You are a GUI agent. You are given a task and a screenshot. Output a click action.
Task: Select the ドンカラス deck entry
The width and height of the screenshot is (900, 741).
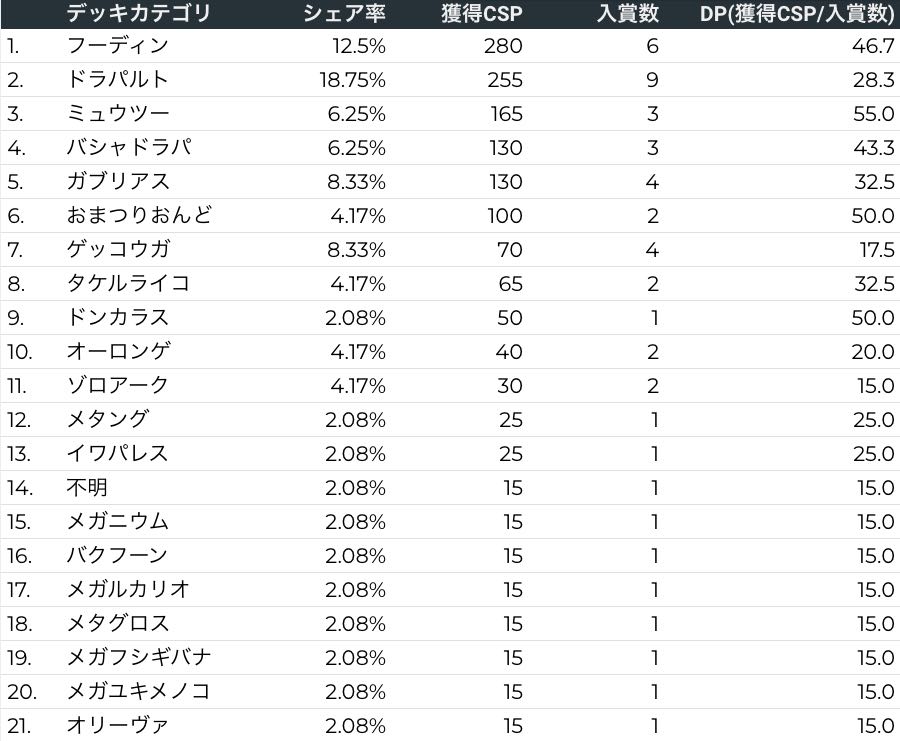click(117, 318)
